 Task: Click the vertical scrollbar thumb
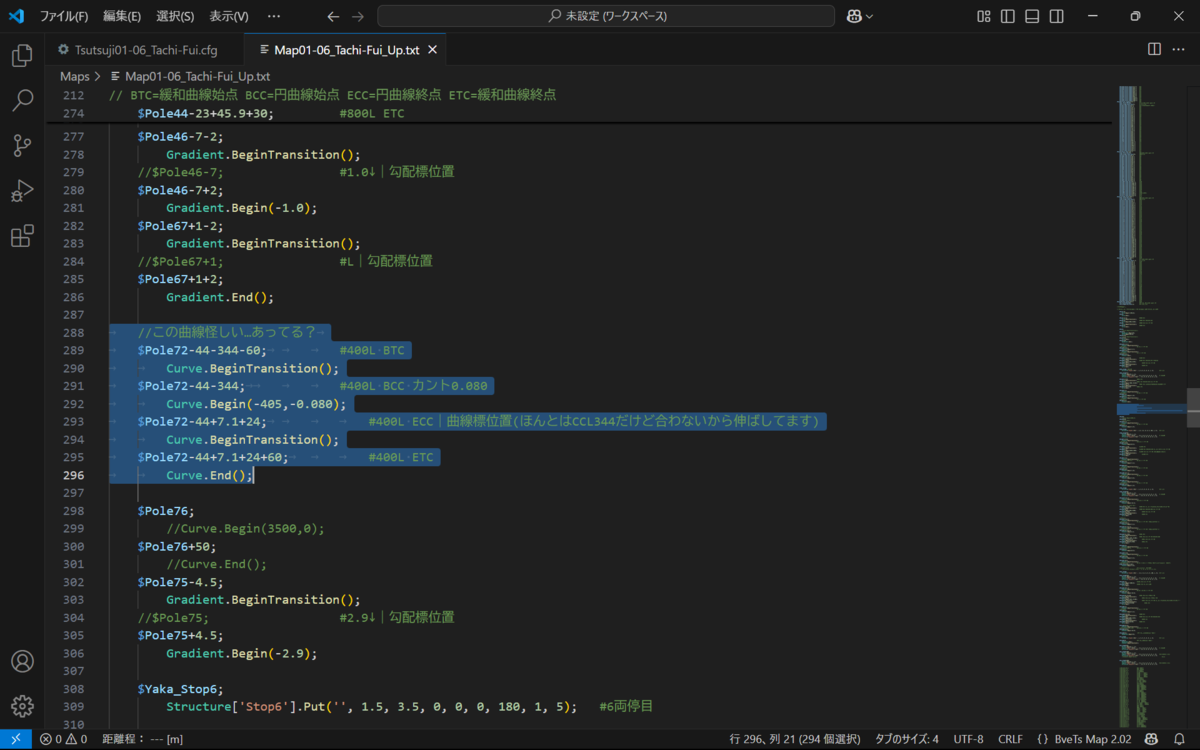[1193, 408]
